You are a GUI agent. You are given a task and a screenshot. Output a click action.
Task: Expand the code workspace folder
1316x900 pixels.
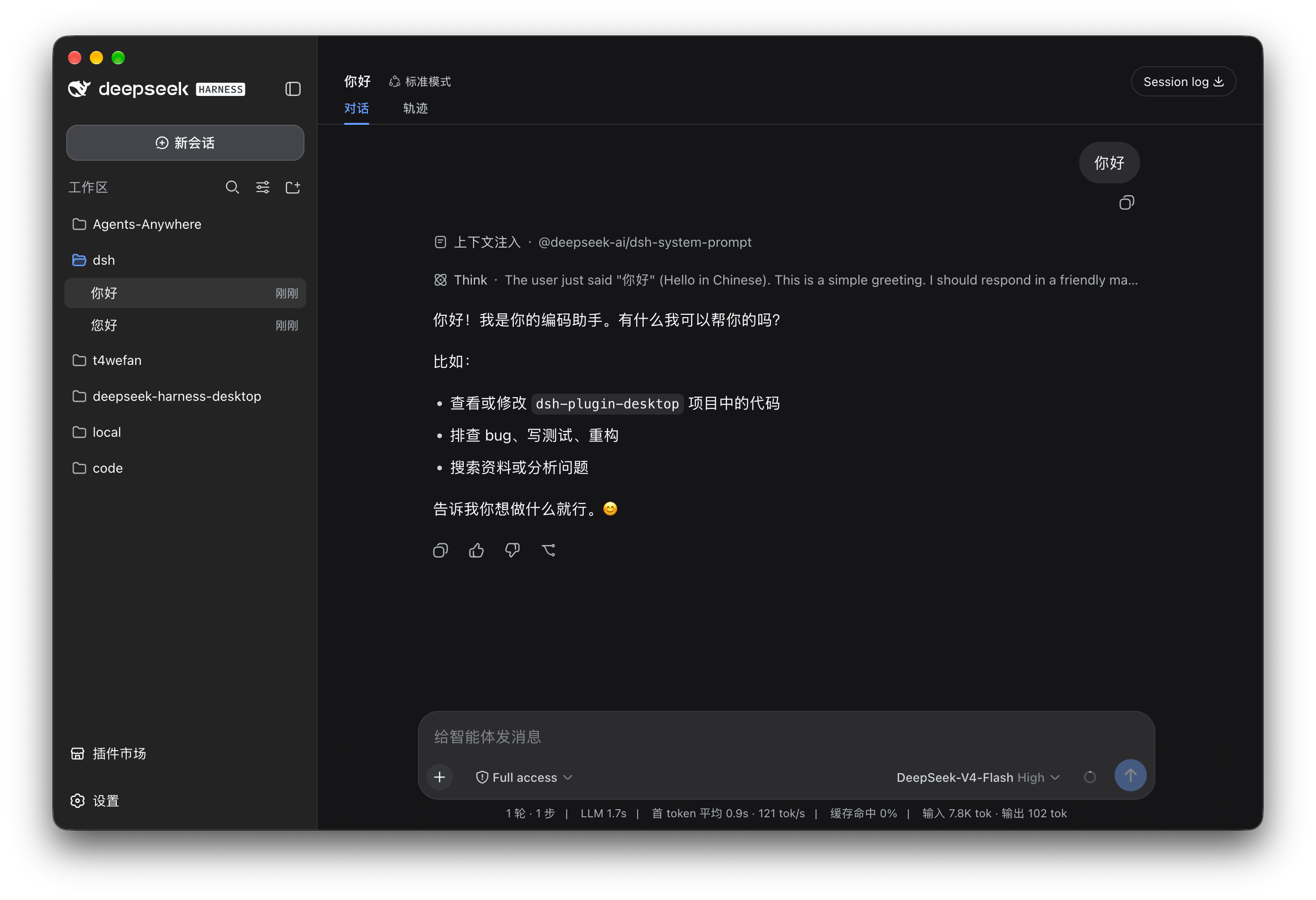pos(185,468)
